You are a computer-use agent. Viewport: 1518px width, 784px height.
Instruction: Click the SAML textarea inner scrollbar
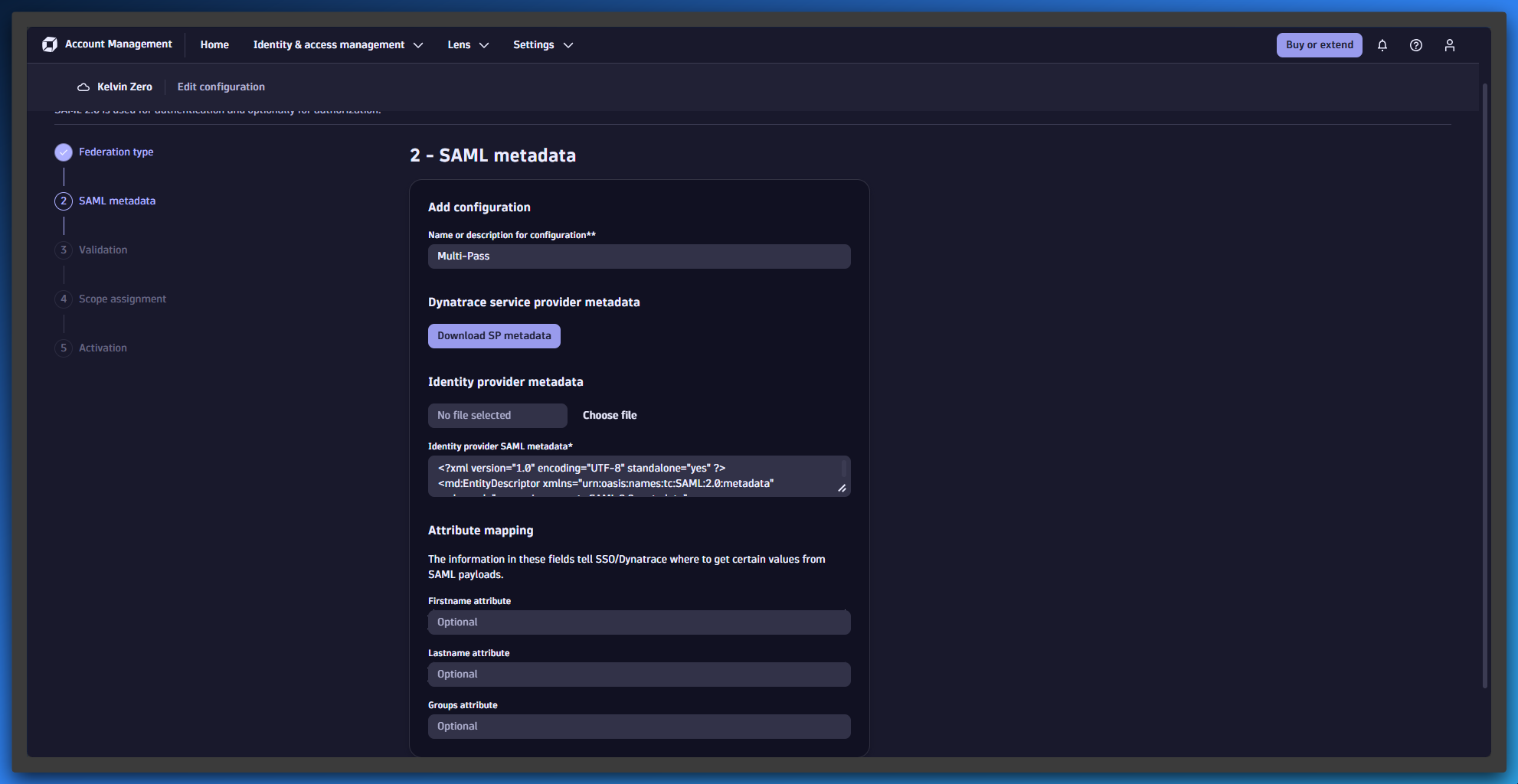[844, 468]
